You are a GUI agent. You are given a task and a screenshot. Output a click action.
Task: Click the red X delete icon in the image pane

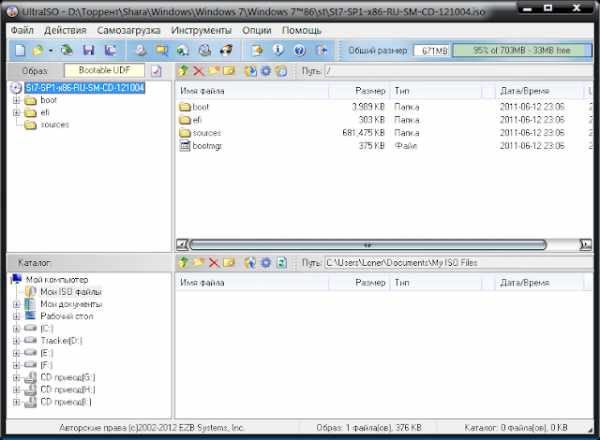198,71
